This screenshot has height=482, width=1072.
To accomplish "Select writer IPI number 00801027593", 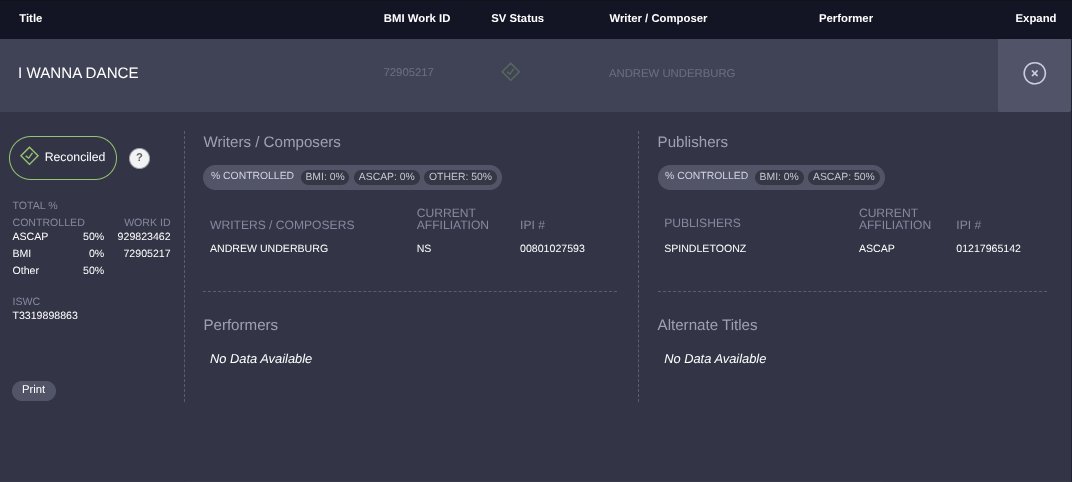I will tap(552, 249).
